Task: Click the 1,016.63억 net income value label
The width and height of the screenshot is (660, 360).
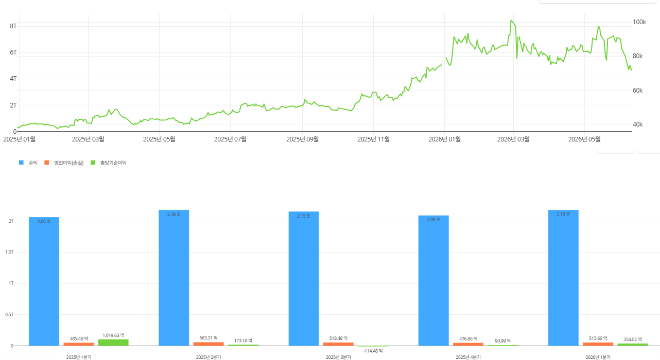Action: point(113,336)
